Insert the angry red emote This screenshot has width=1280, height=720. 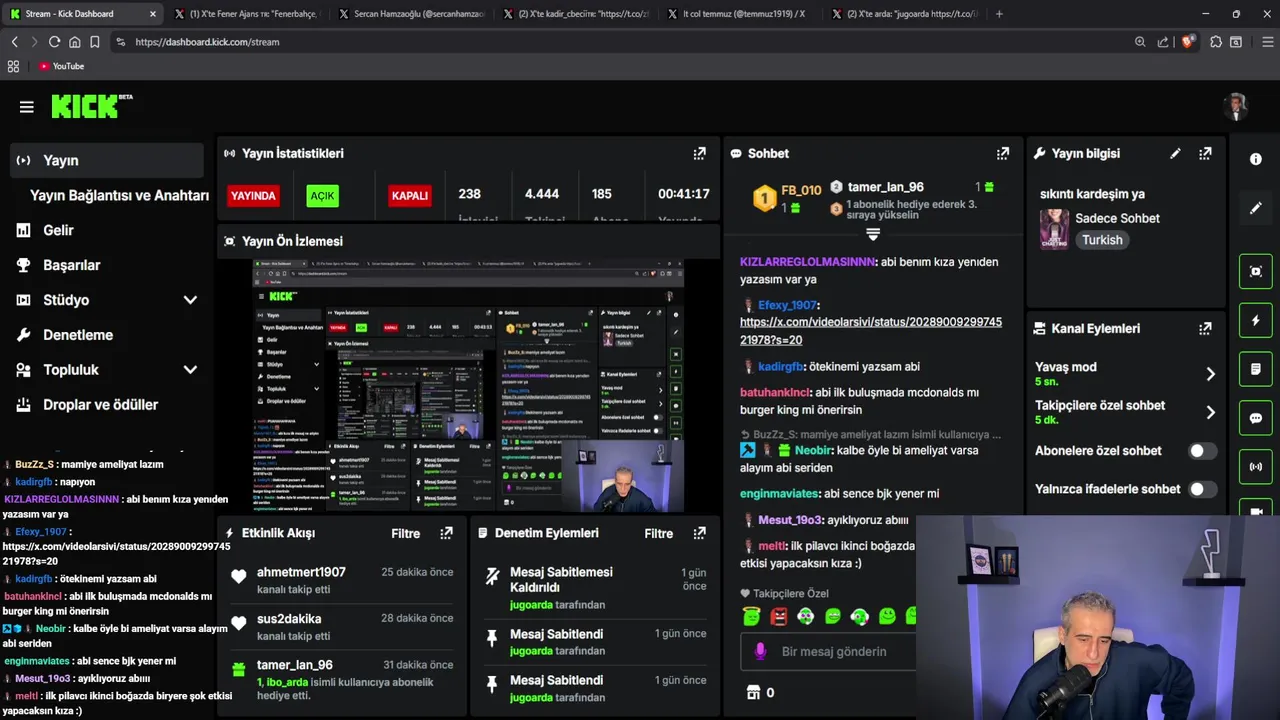[779, 617]
